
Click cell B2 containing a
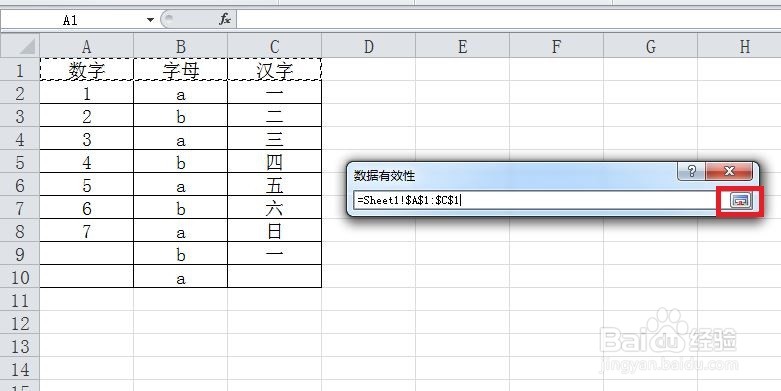point(181,93)
